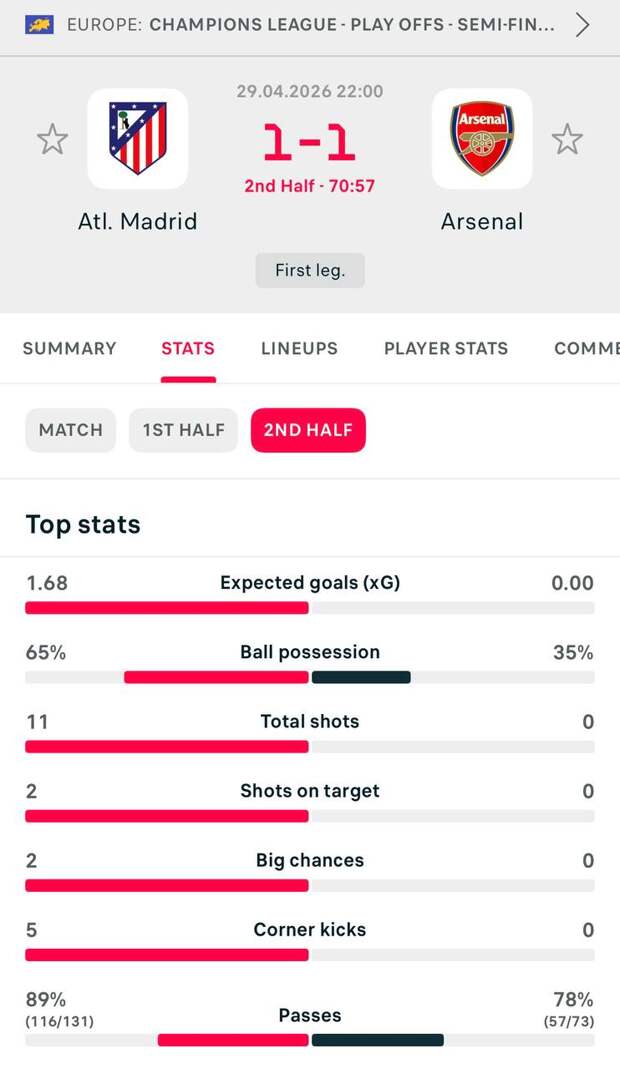This screenshot has width=620, height=1069.
Task: Show full Match stats filter
Action: (71, 430)
